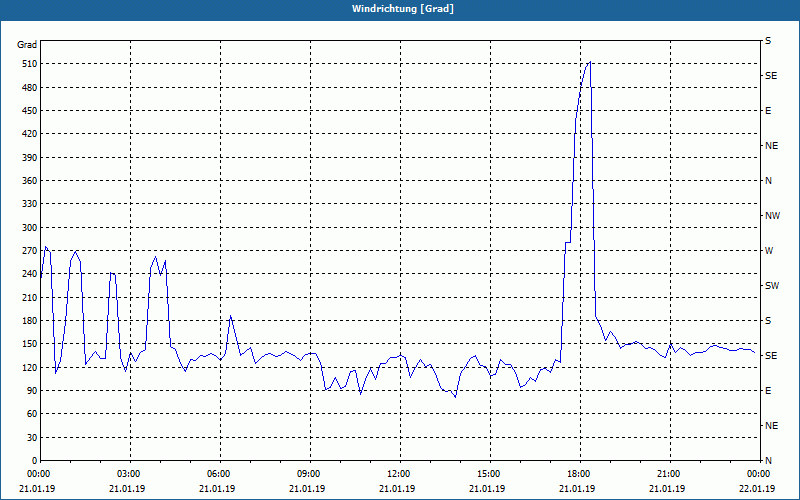Click the blue line's peak near 510
The width and height of the screenshot is (800, 500).
pos(590,62)
